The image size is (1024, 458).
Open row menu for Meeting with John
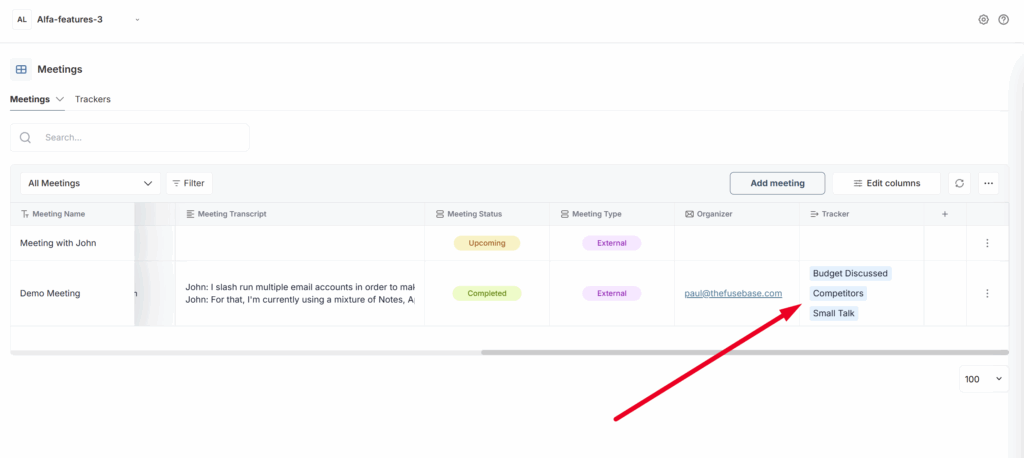click(x=987, y=243)
